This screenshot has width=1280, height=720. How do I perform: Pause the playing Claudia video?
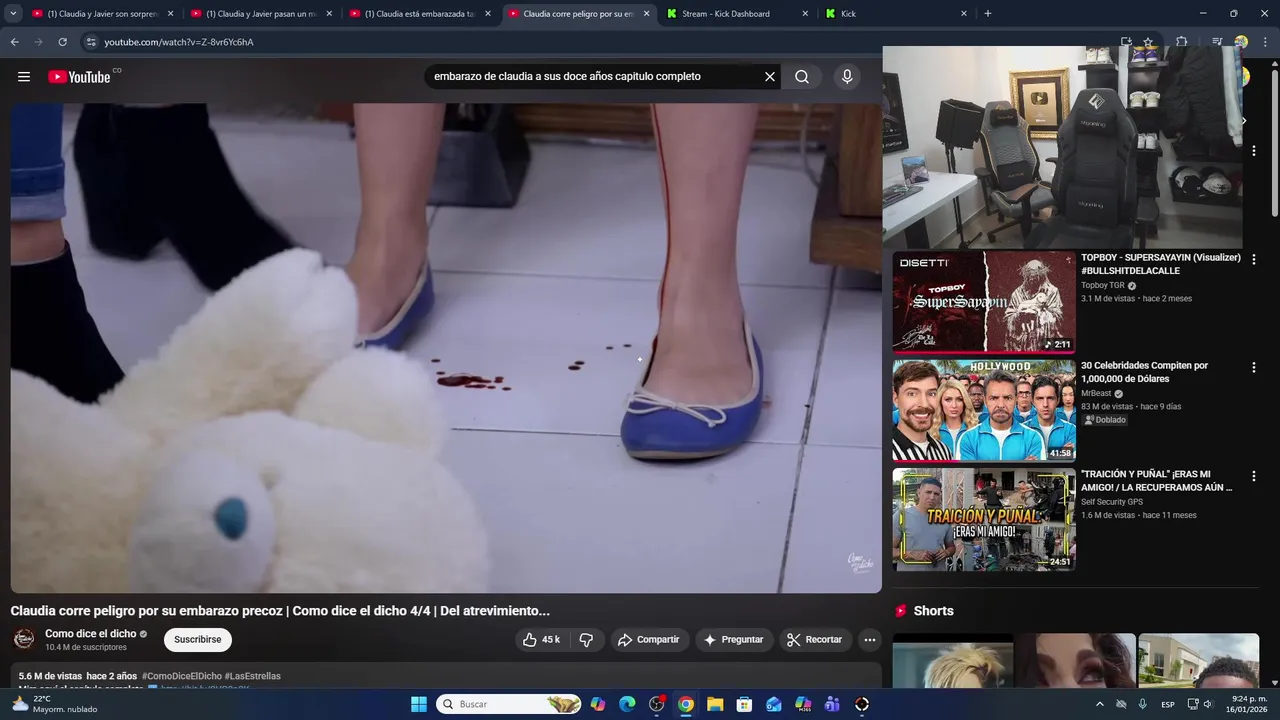446,348
